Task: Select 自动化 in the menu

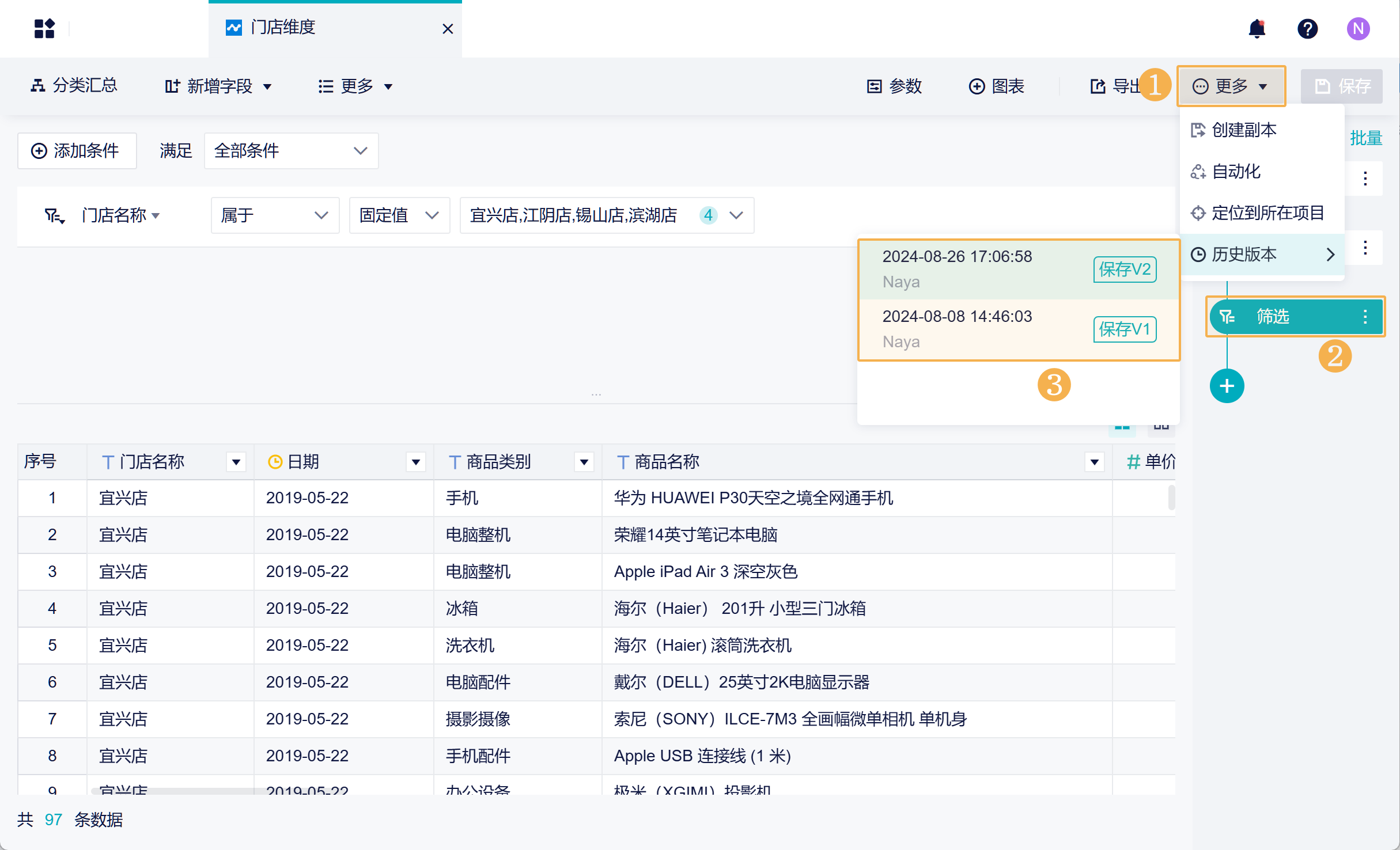Action: (1262, 172)
